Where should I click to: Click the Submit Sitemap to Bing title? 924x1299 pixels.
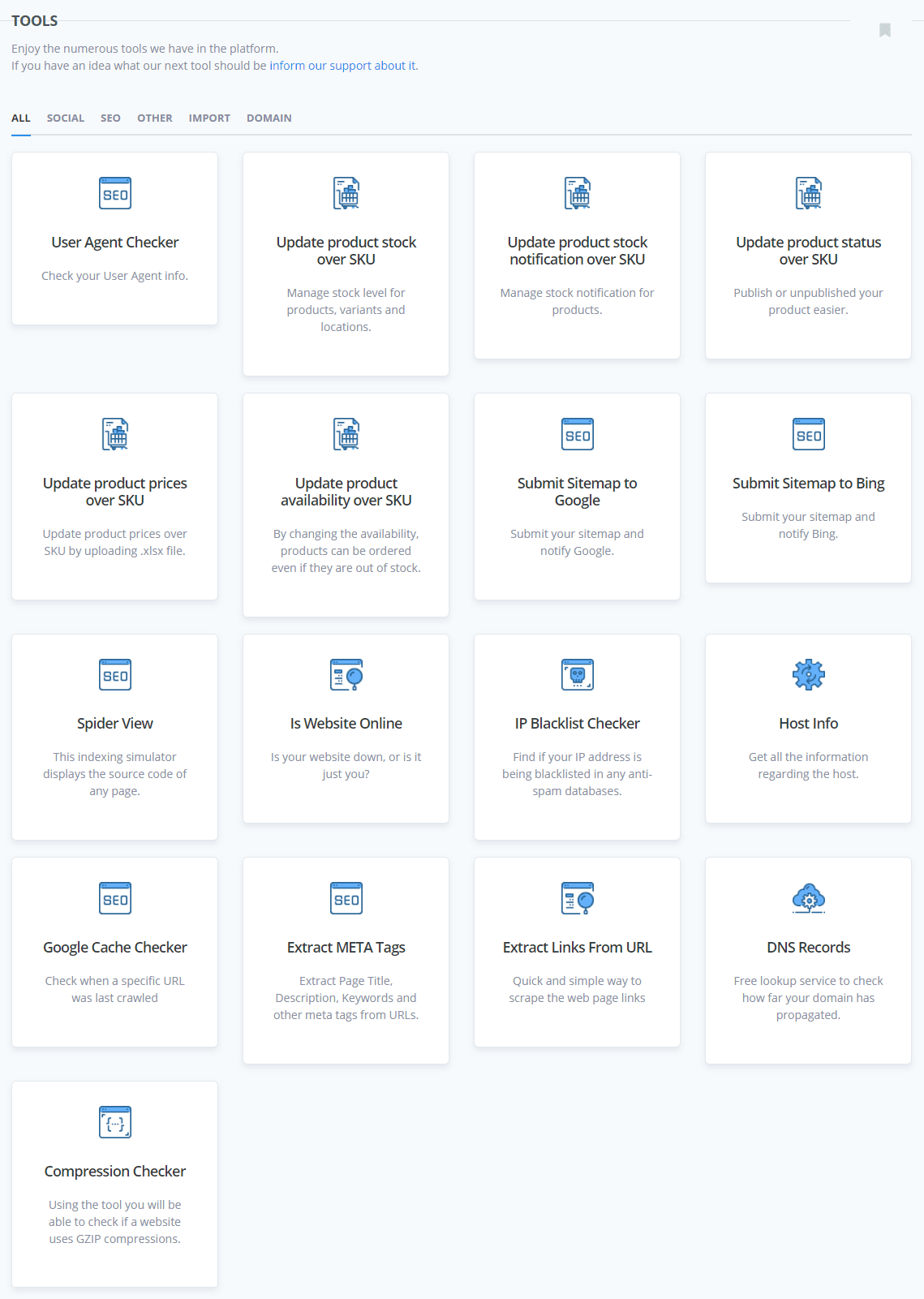(x=809, y=484)
